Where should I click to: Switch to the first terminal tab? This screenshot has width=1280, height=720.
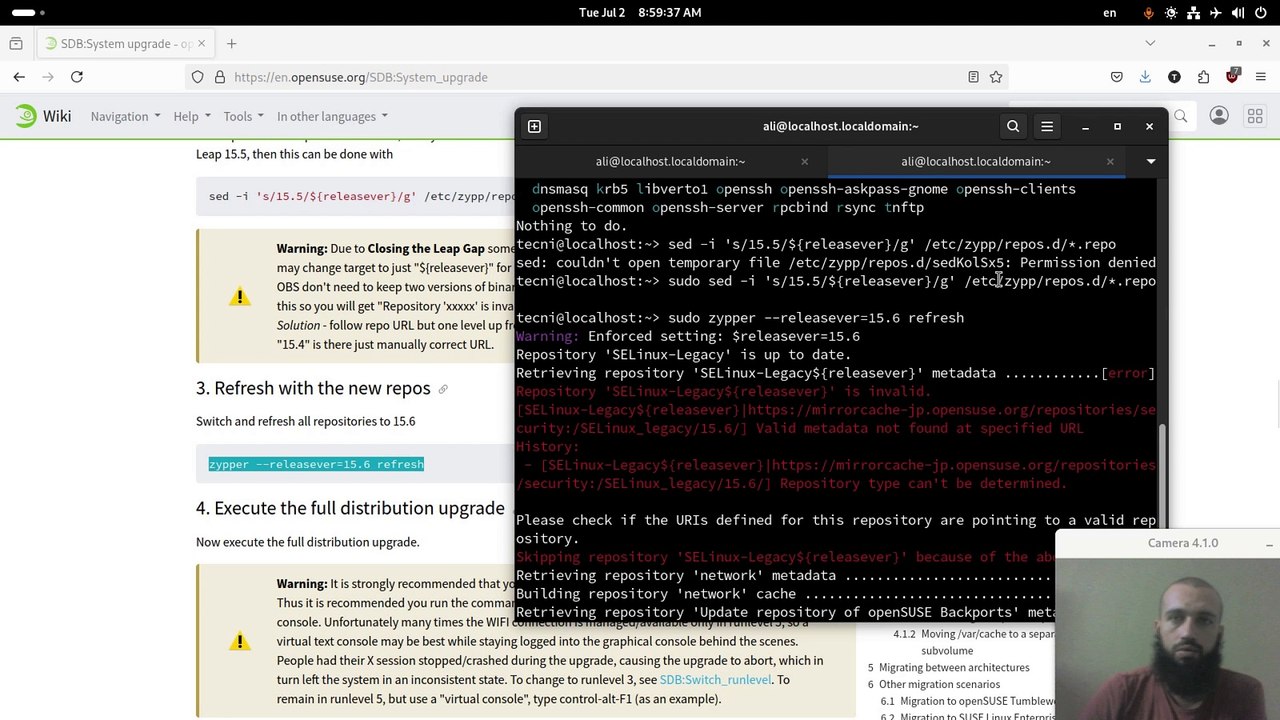click(670, 161)
